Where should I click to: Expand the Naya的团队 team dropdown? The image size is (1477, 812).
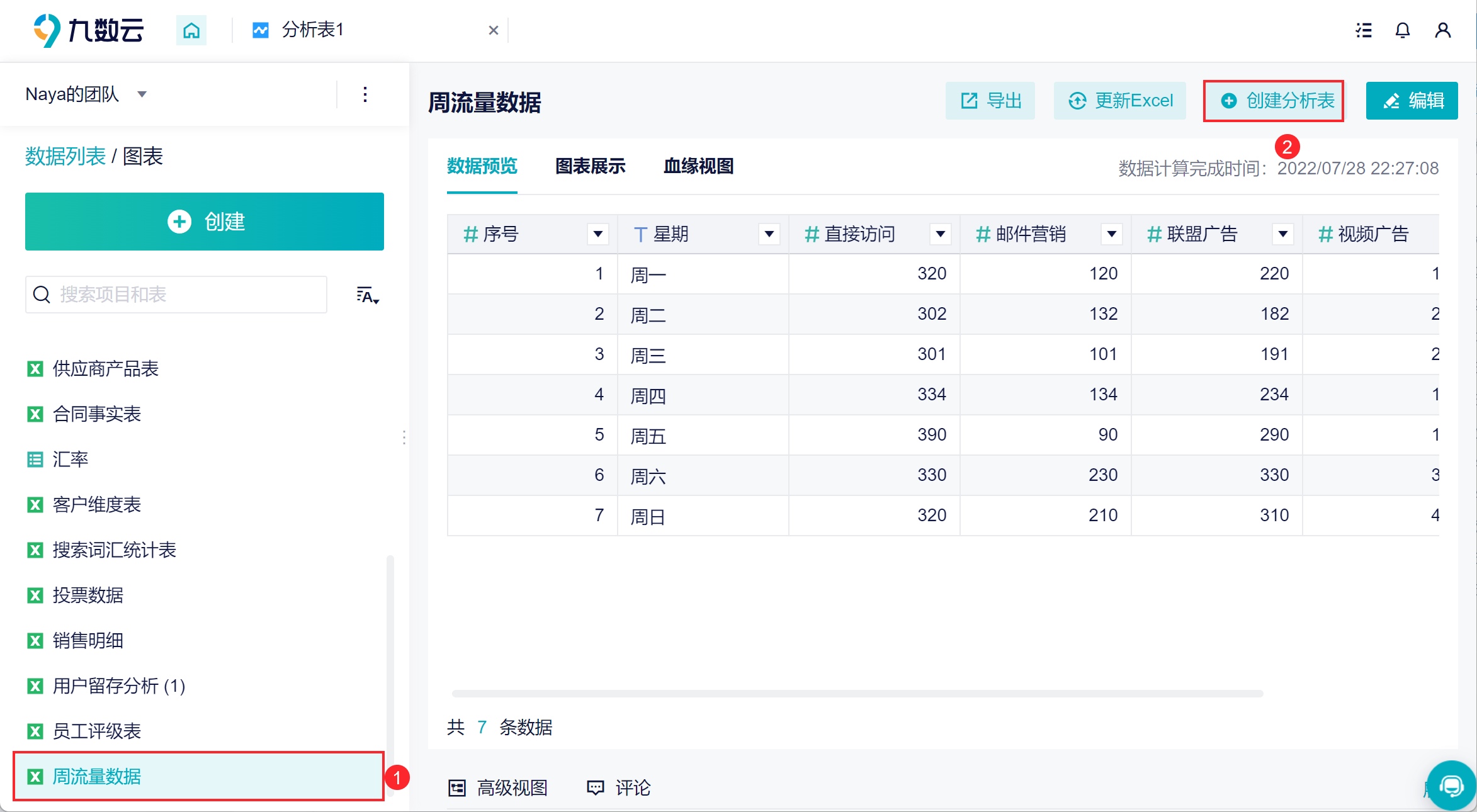[x=142, y=94]
